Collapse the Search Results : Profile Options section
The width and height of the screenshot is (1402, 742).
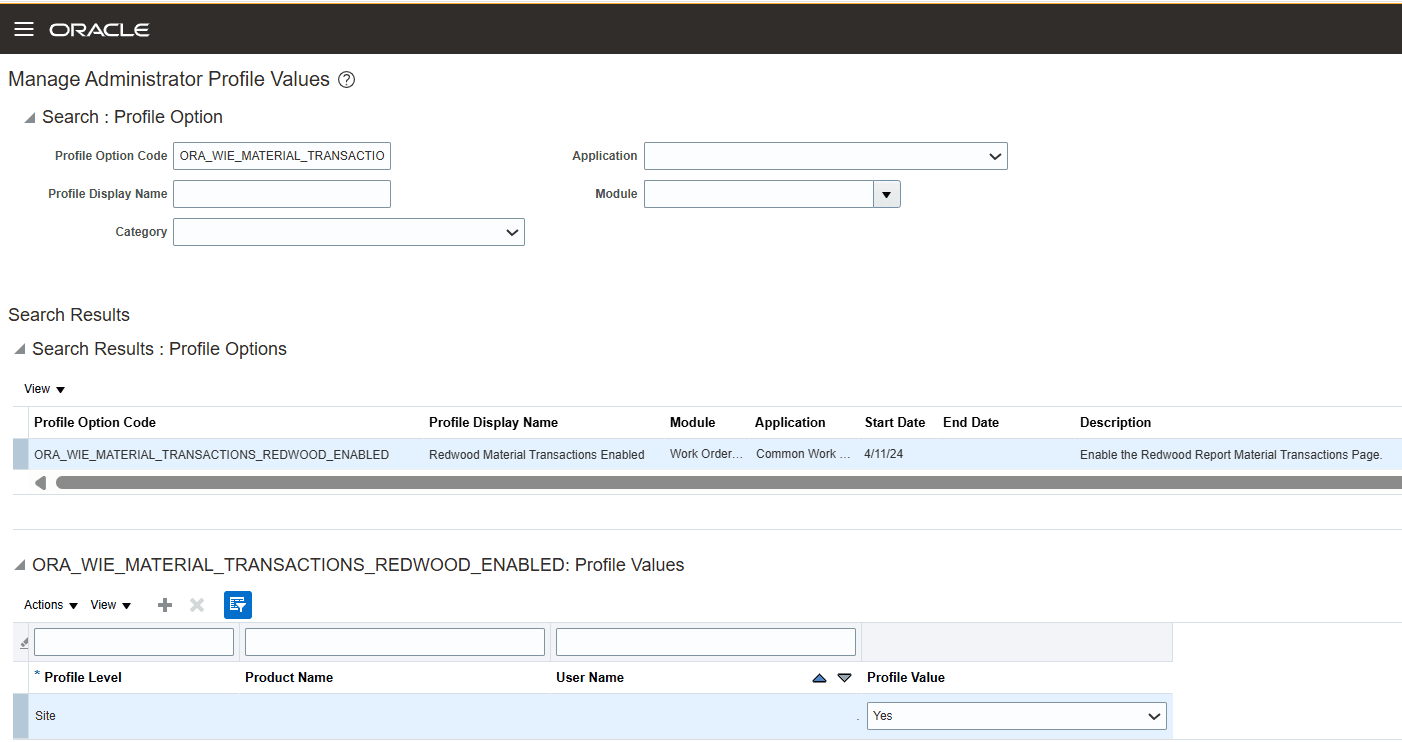pyautogui.click(x=18, y=348)
